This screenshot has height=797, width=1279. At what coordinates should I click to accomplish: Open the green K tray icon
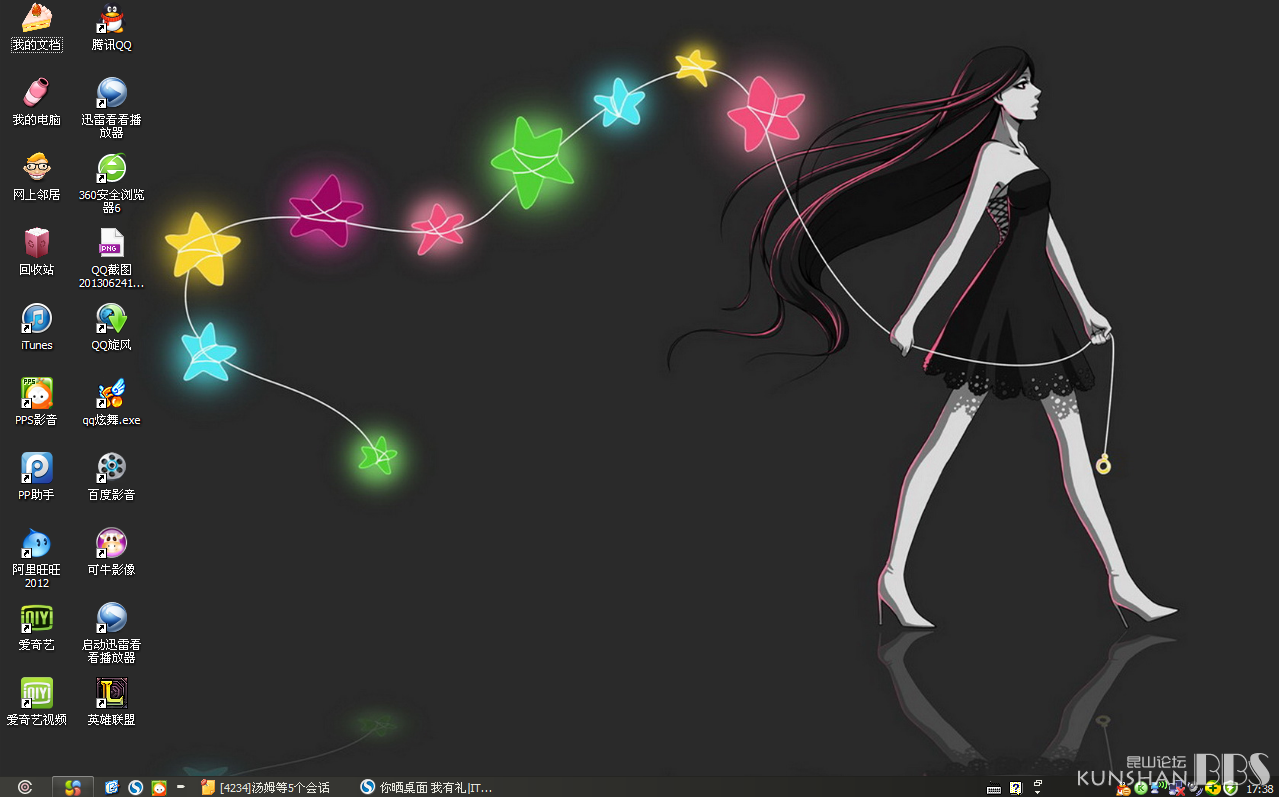coord(1140,788)
